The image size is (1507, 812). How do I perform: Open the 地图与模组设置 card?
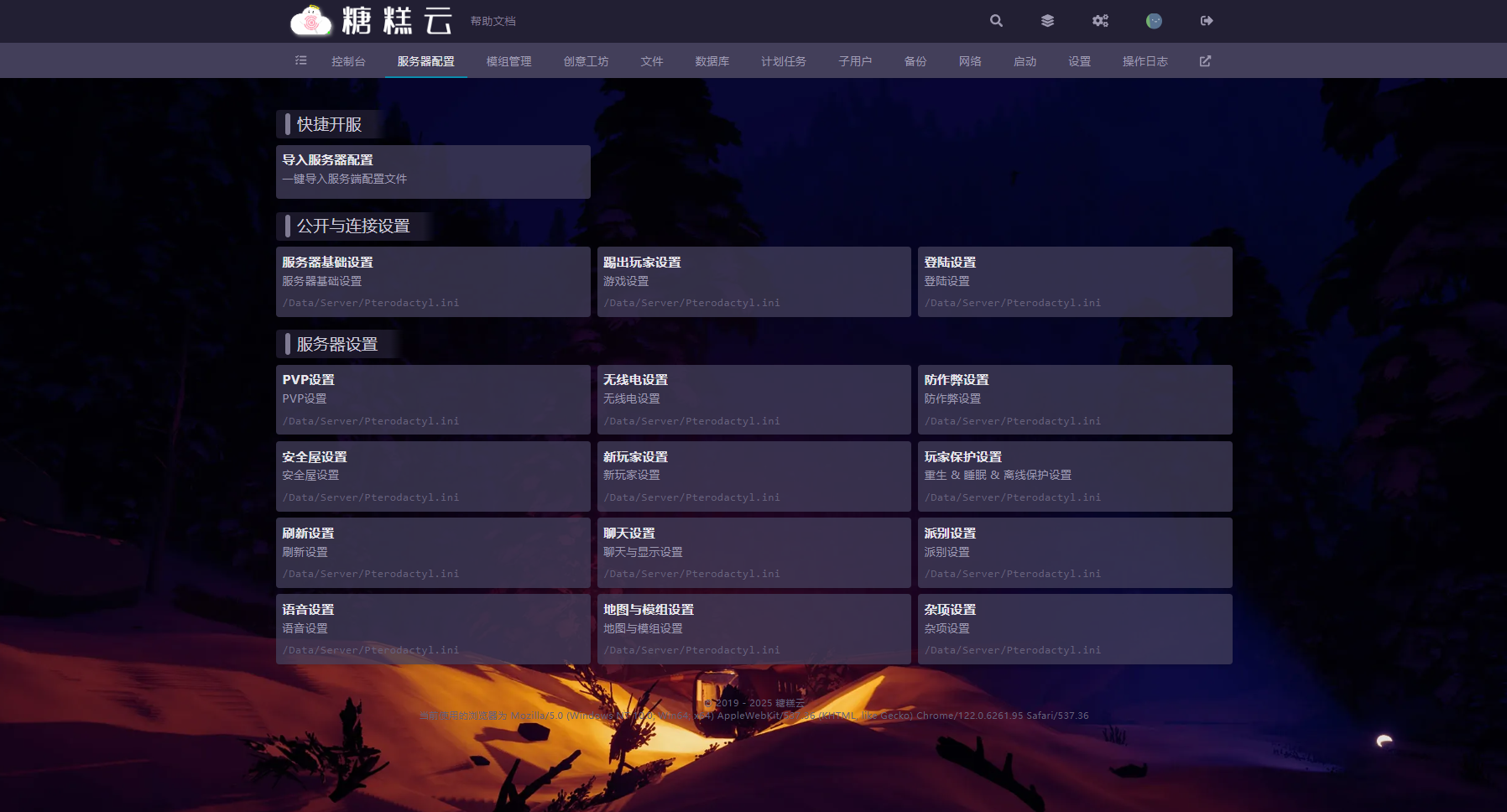[x=753, y=628]
